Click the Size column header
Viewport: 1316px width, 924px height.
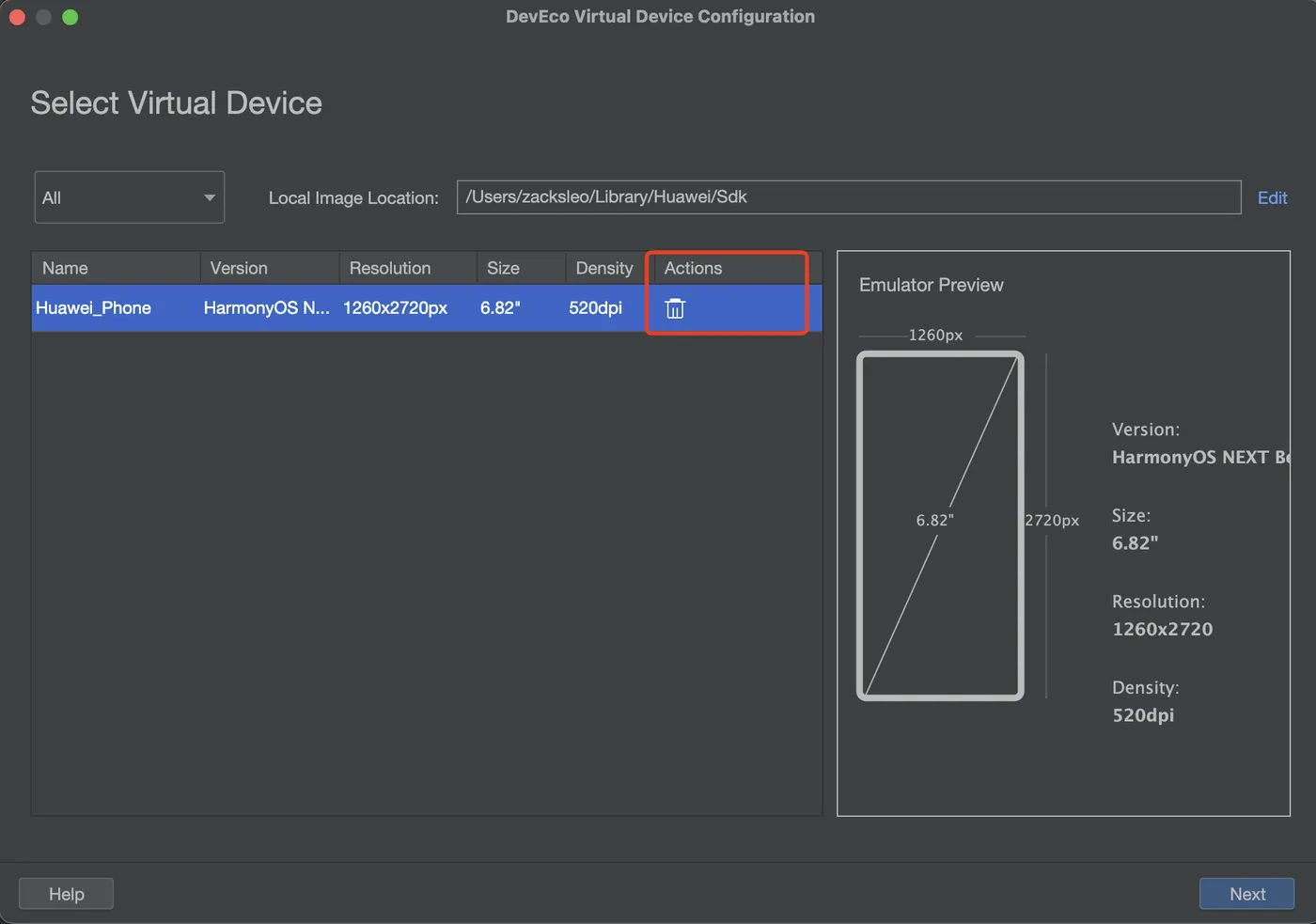pos(503,268)
